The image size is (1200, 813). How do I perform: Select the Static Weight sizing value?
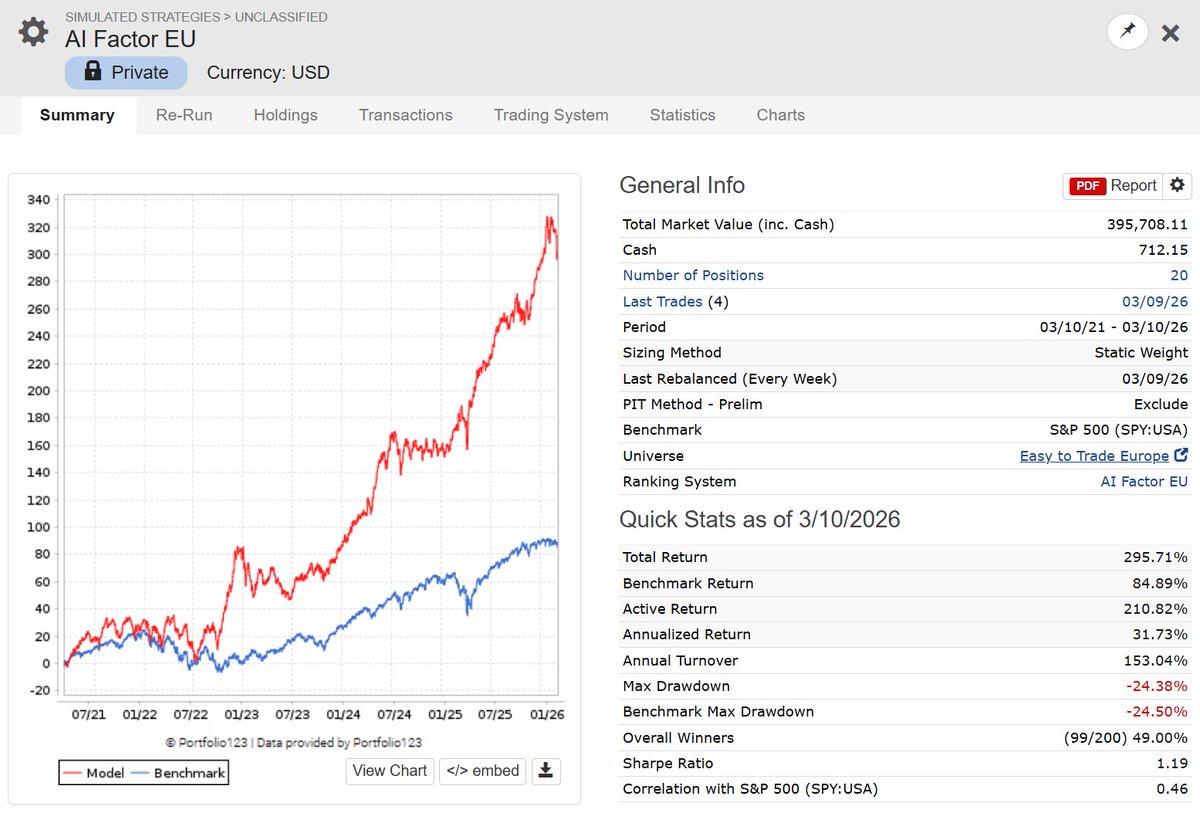coord(1141,352)
